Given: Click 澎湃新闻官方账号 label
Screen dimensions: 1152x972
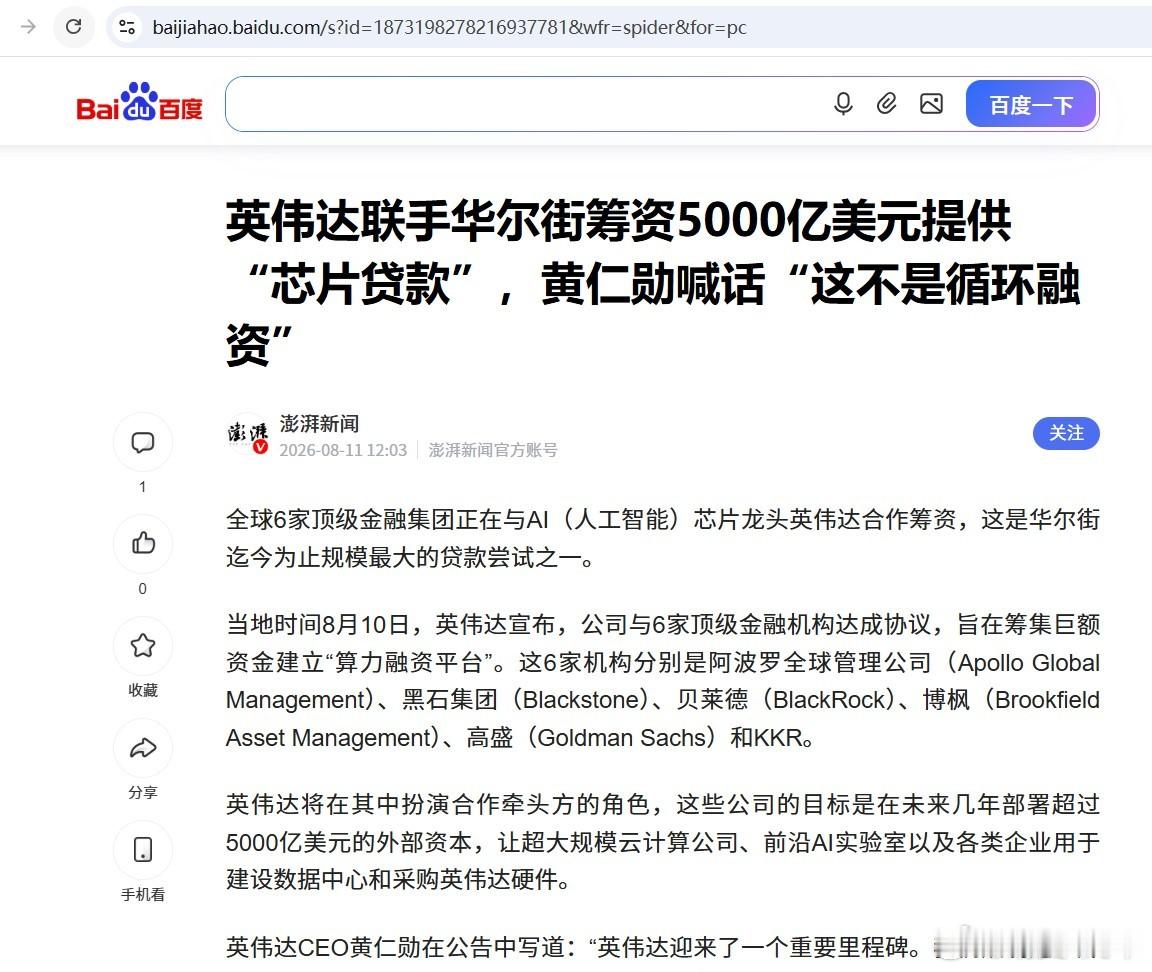Looking at the screenshot, I should [493, 450].
